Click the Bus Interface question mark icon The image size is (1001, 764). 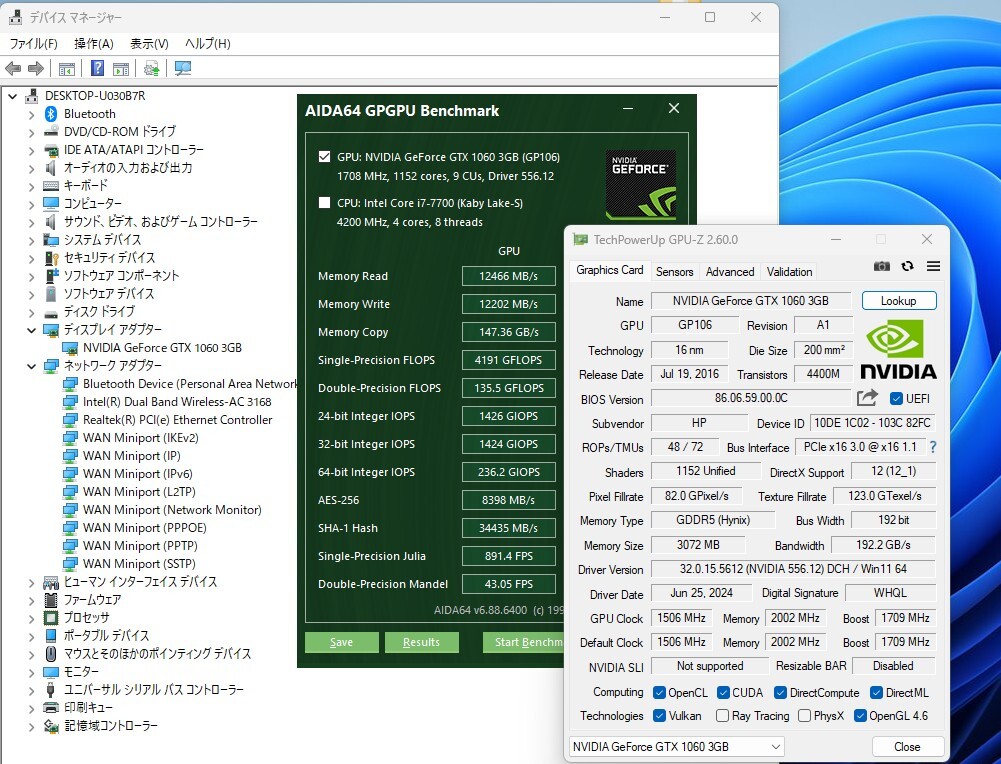[933, 447]
